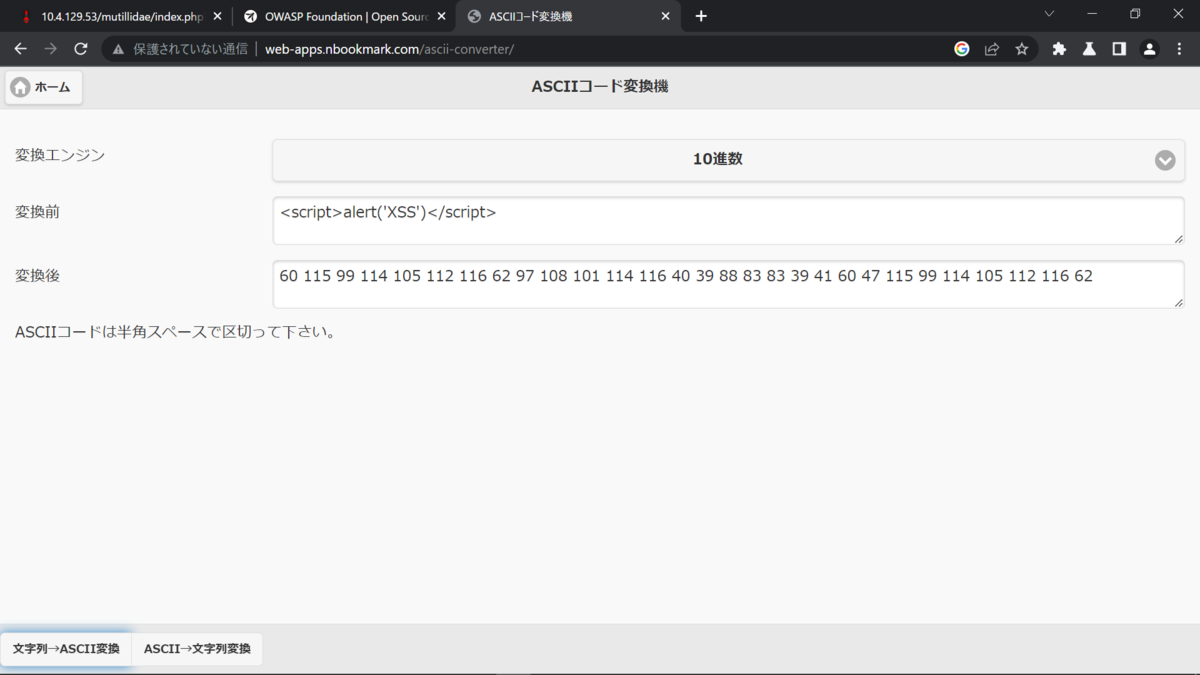Close the mutillidae index.php tab
The image size is (1200, 675).
pyautogui.click(x=217, y=17)
